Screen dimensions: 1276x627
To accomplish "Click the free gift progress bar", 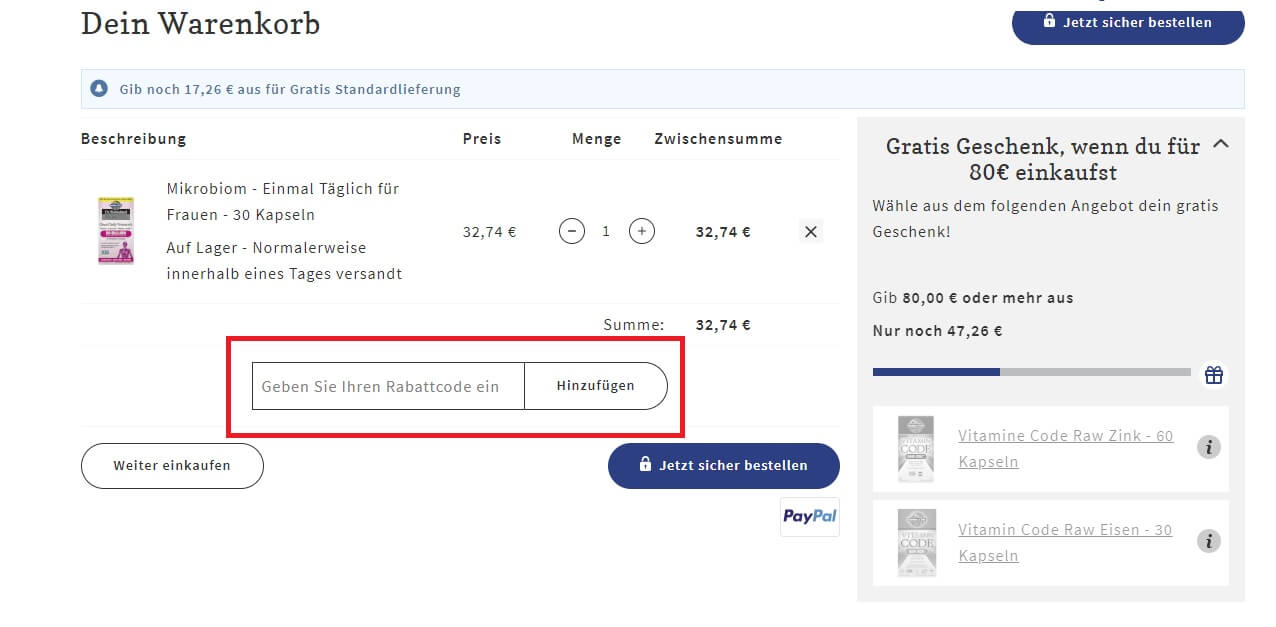I will [1032, 372].
